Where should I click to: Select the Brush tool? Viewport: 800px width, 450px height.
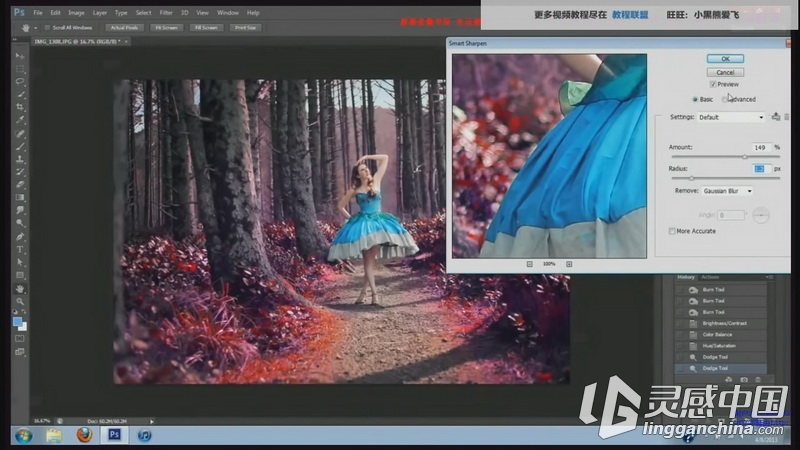tap(20, 146)
